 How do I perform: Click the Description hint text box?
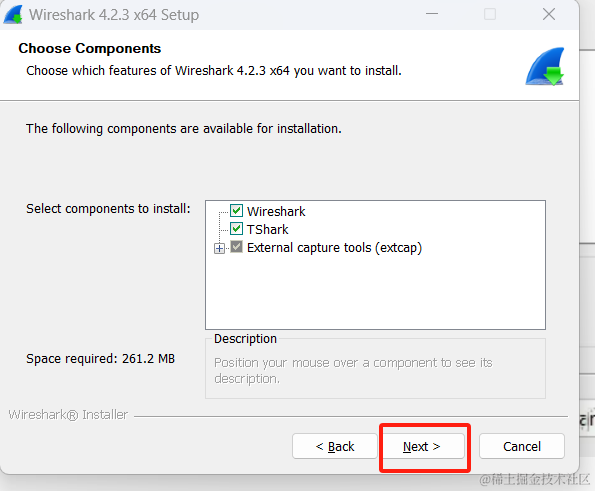(375, 370)
